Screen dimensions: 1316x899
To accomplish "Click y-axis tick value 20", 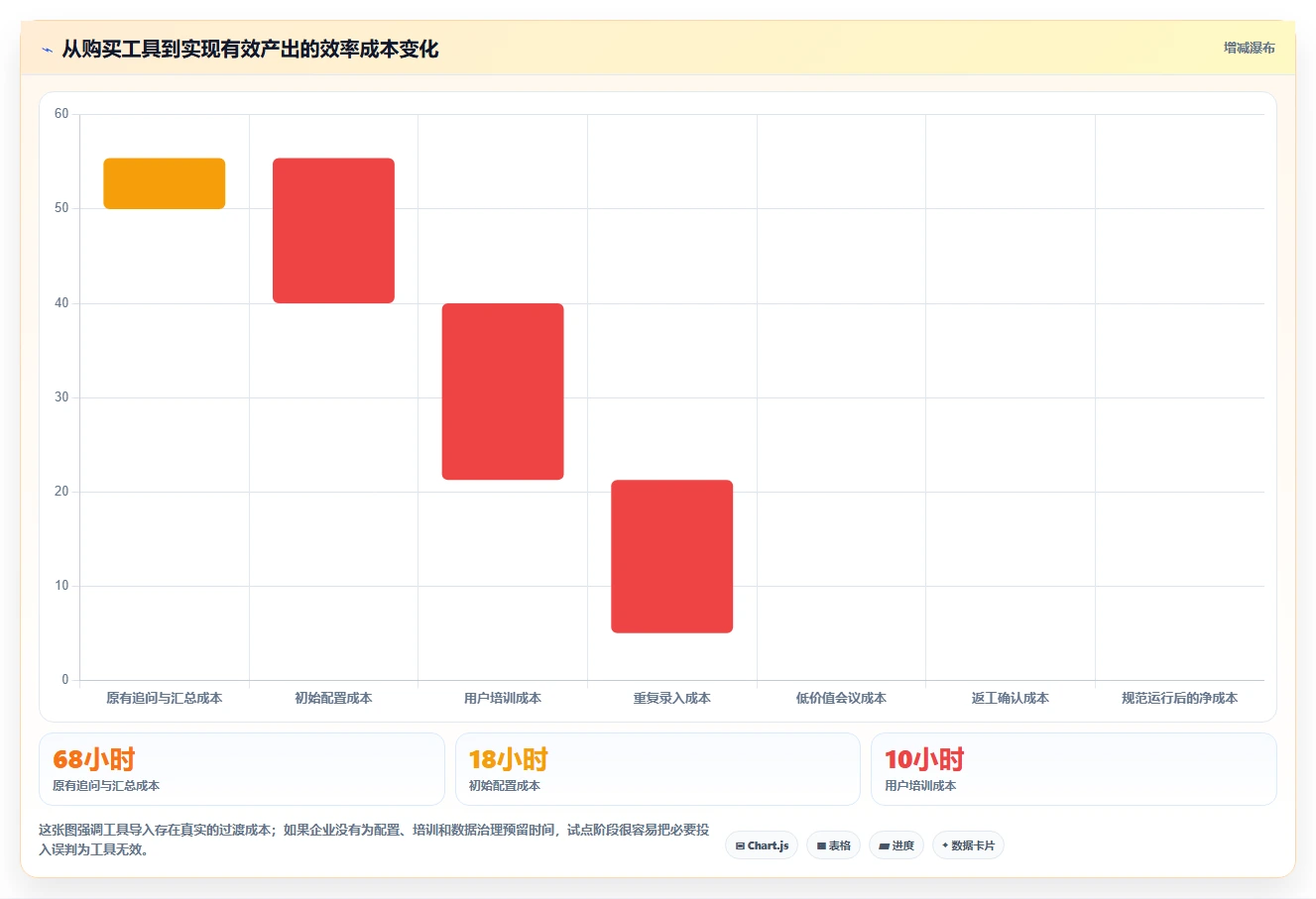I will tap(61, 491).
